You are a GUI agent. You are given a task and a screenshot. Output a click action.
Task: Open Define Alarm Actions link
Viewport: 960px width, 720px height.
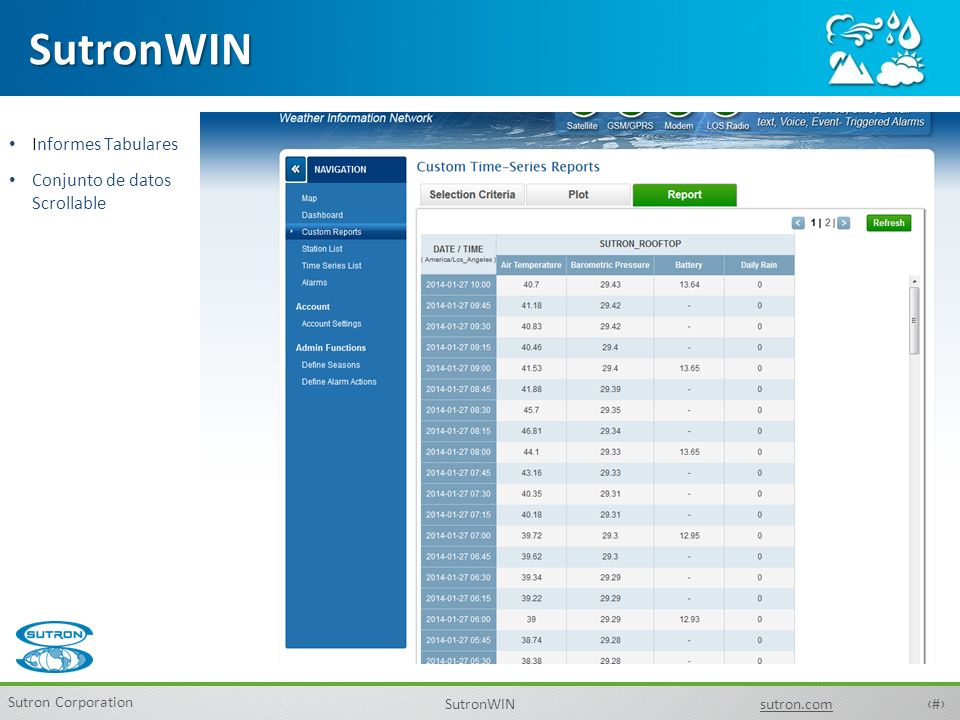click(x=339, y=381)
